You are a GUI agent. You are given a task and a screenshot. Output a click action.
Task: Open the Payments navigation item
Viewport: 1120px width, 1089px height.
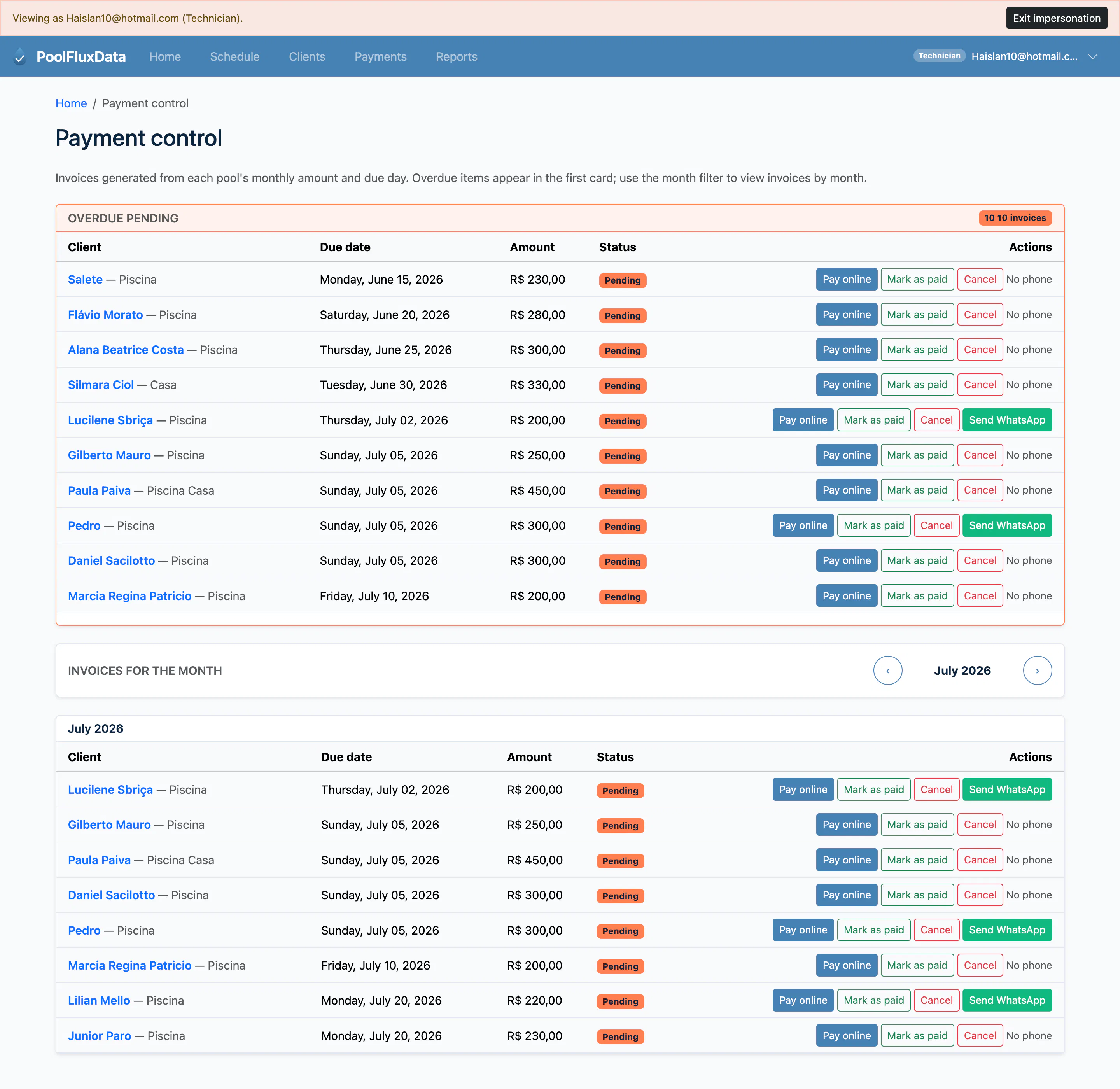[x=380, y=57]
